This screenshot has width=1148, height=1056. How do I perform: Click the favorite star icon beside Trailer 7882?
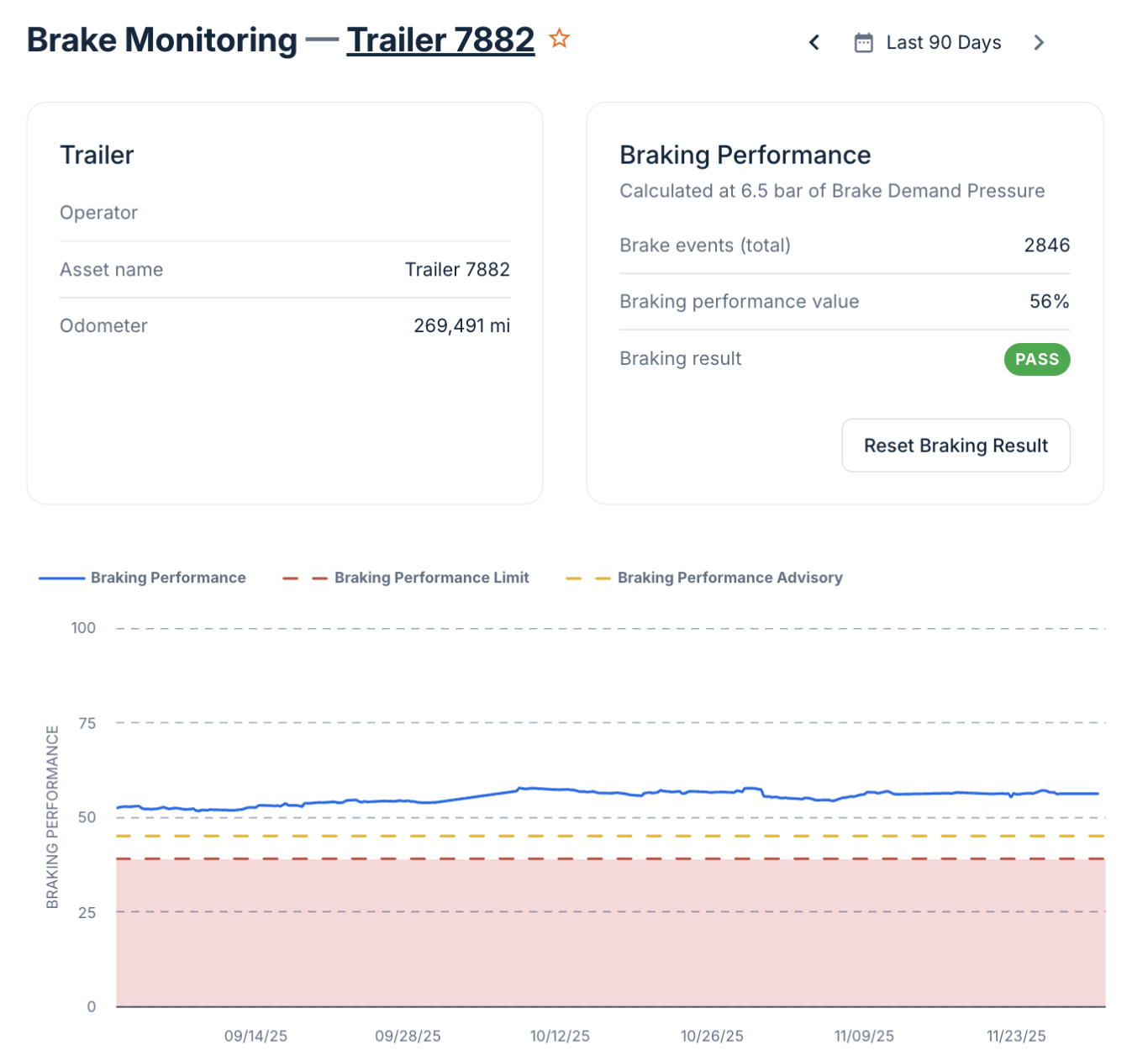559,39
